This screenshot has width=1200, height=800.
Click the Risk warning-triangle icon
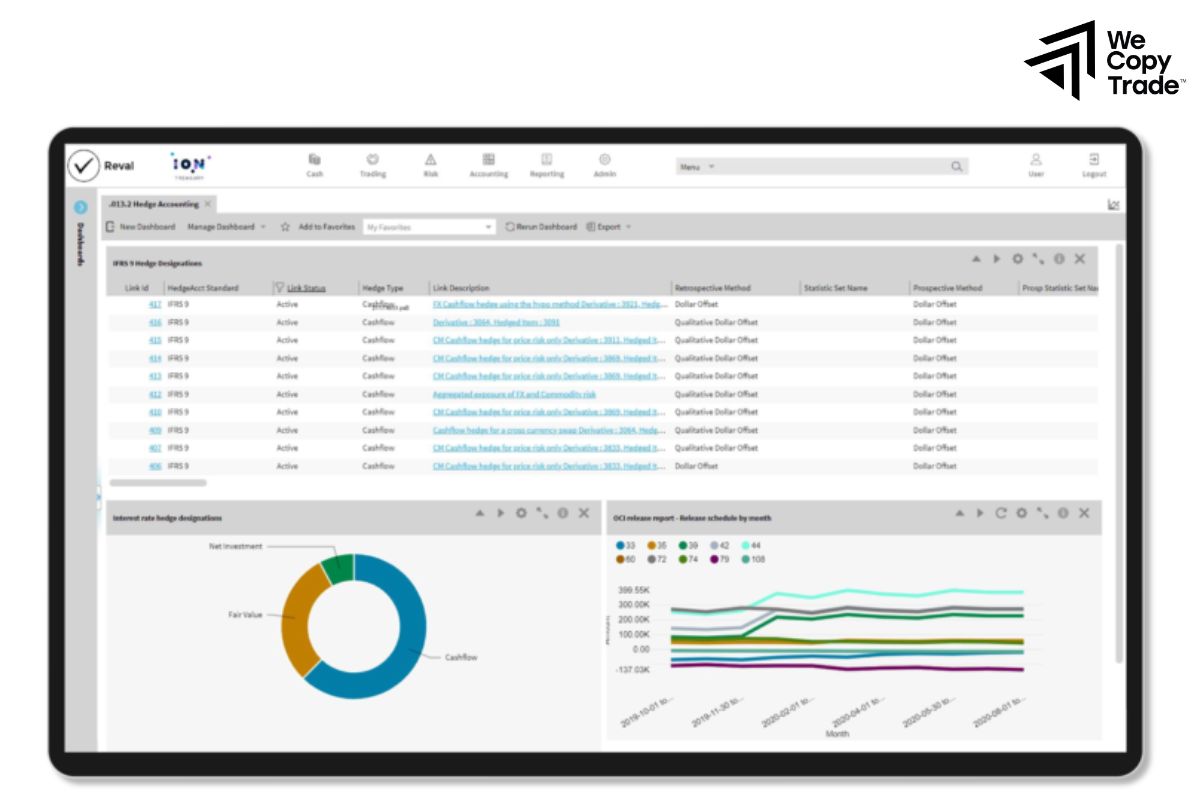coord(431,160)
